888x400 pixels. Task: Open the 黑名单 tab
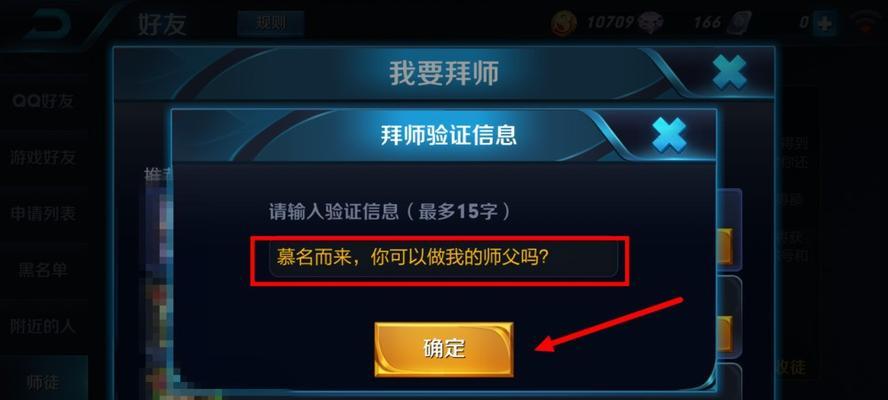44,270
